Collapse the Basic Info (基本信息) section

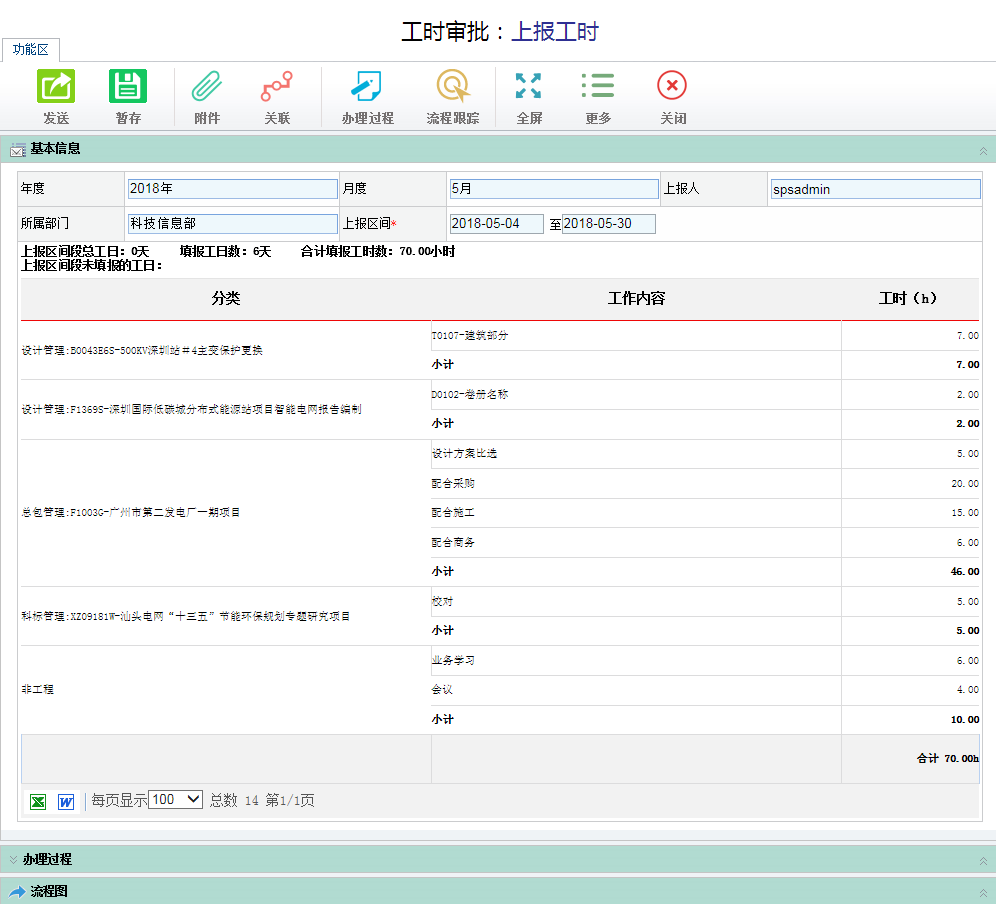coord(982,151)
